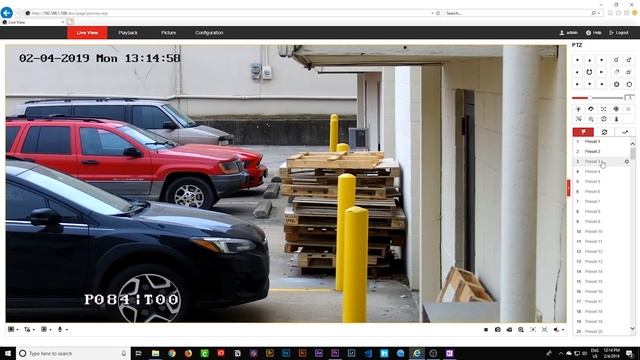
Task: Select Preset 2 in the list
Action: pyautogui.click(x=601, y=151)
